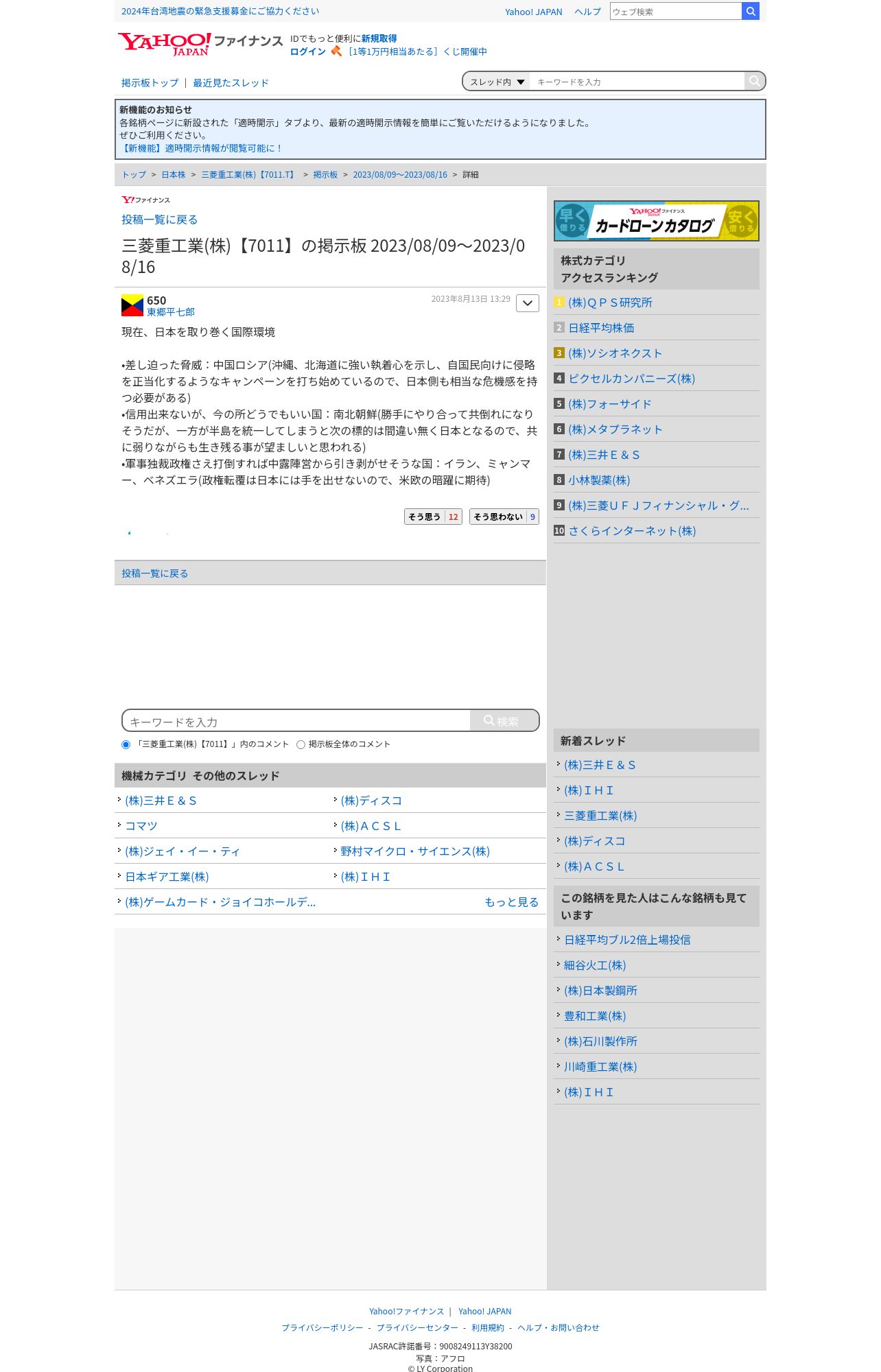Open the 掲示板トップ link
This screenshot has width=881, height=1372.
[150, 83]
